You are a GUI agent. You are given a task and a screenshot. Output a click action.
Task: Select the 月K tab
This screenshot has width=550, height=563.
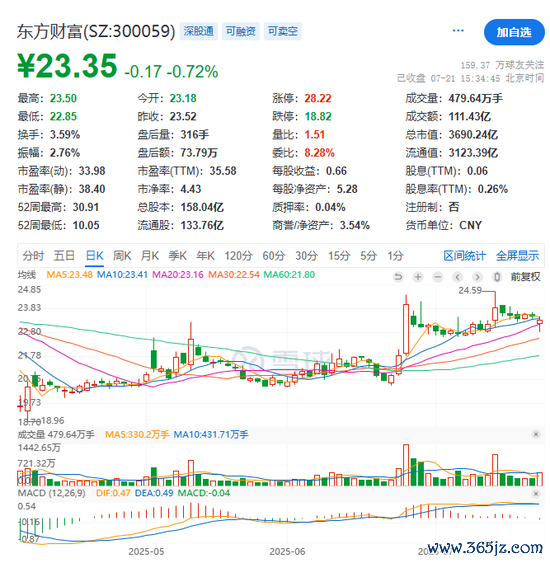click(150, 256)
